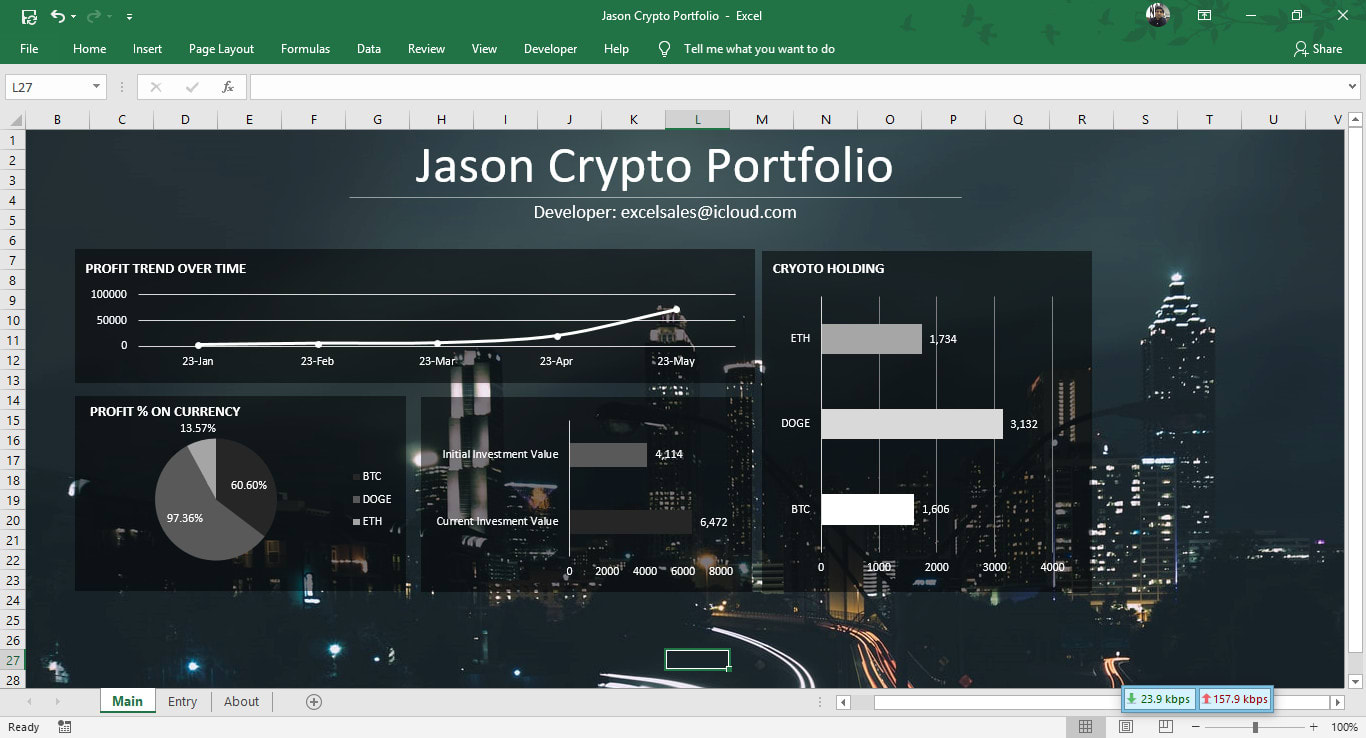Open the Customize Quick Access Toolbar menu

[128, 16]
